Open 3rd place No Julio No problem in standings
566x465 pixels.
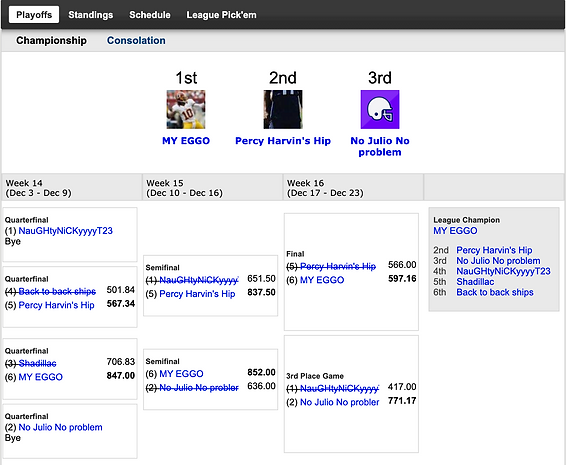click(x=498, y=261)
